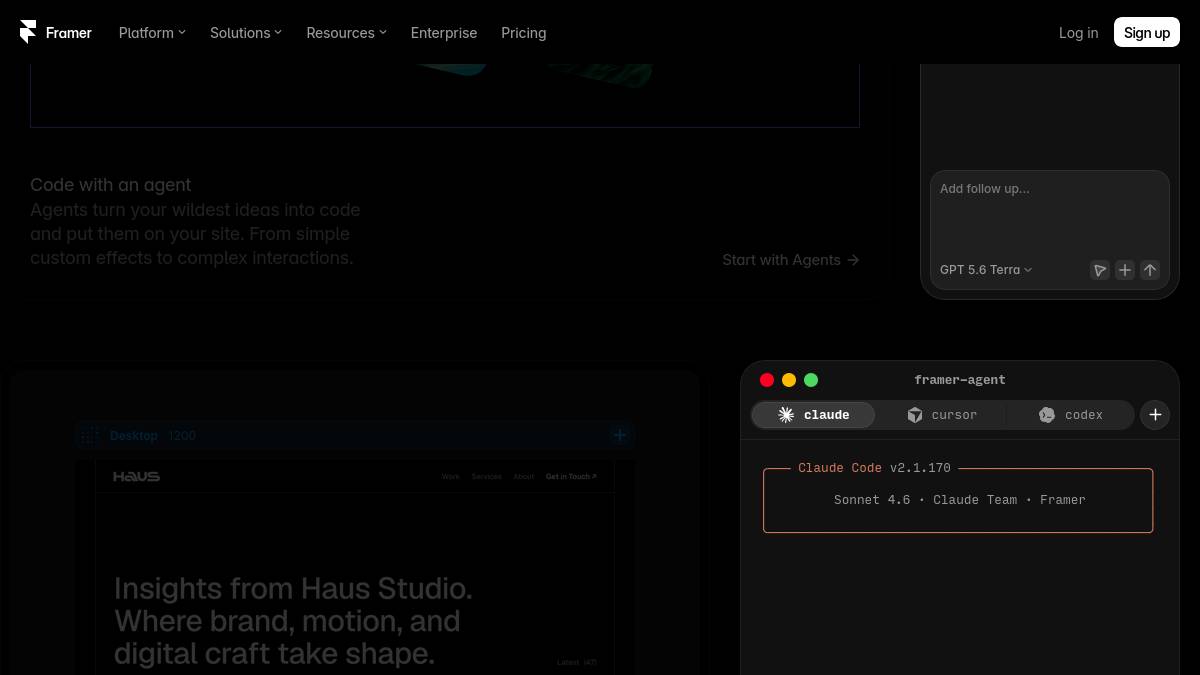Expand the Solutions menu

246,33
